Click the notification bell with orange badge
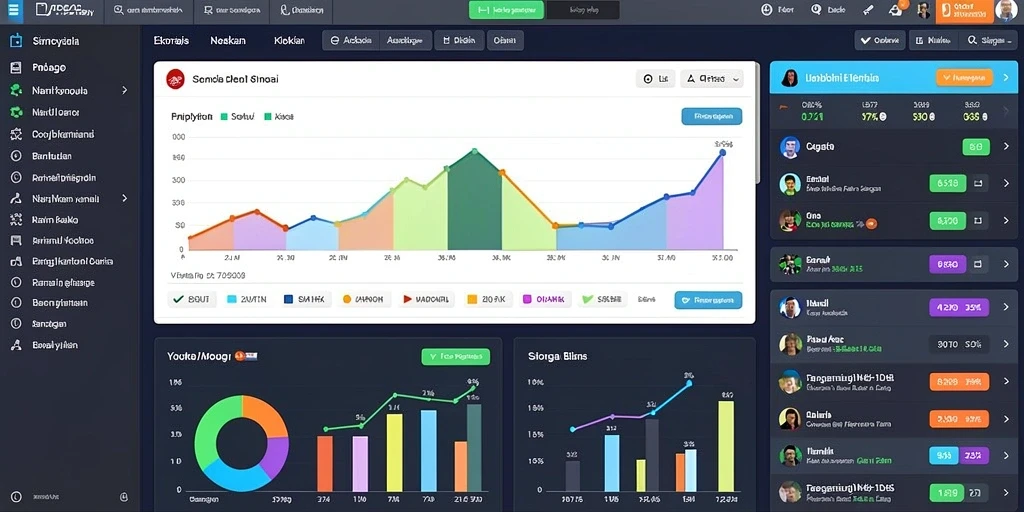Screen dimensions: 1024x512 click(x=896, y=10)
